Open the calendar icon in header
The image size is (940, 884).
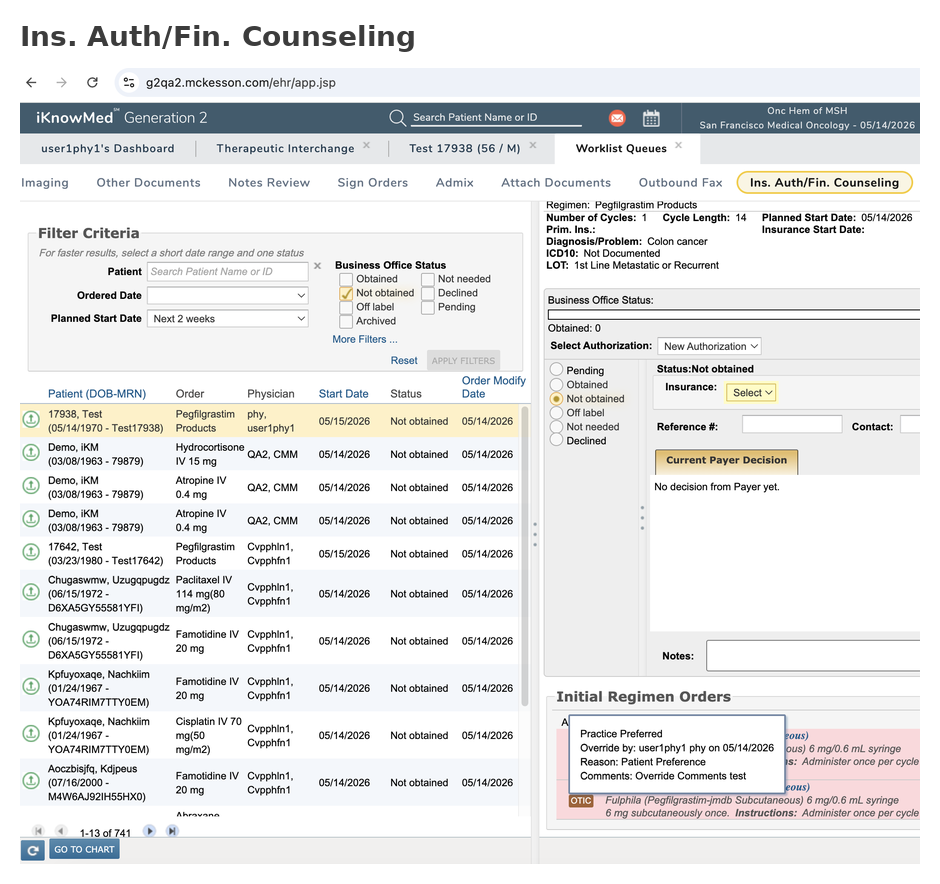click(651, 118)
